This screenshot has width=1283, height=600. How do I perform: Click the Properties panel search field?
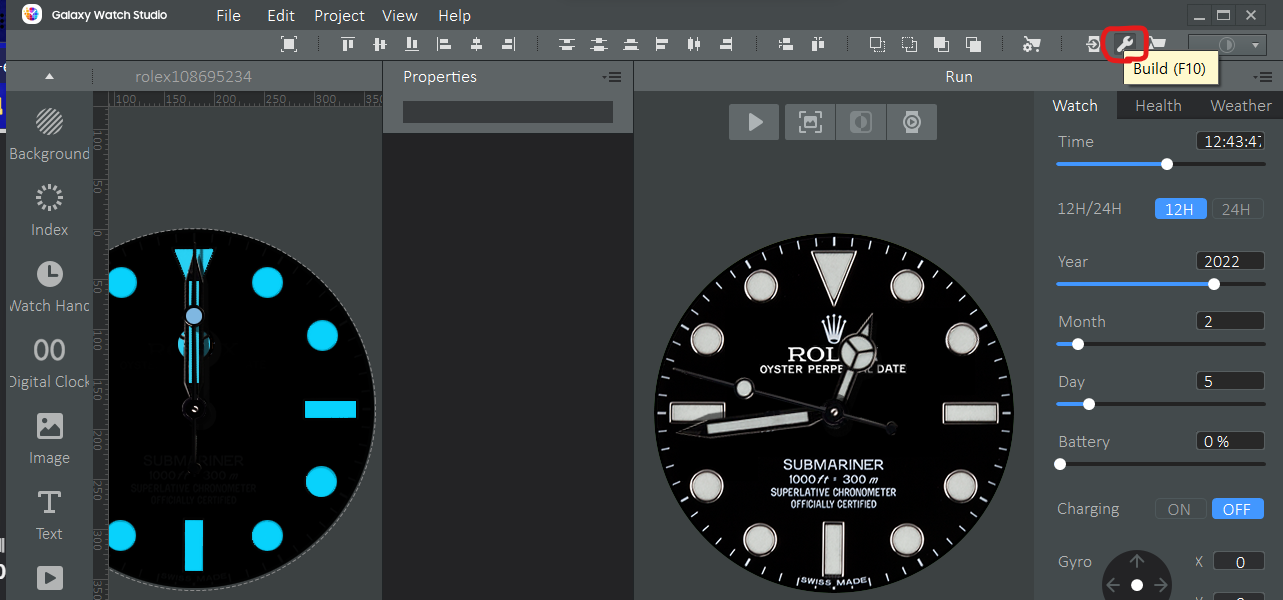point(508,112)
